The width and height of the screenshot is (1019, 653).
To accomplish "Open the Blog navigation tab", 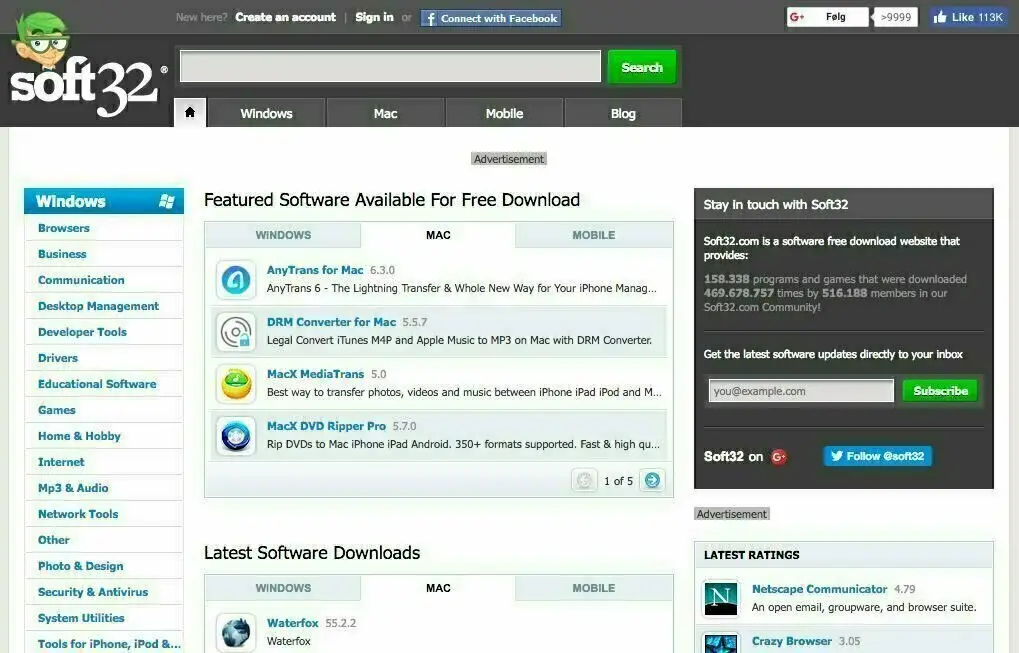I will pyautogui.click(x=623, y=113).
